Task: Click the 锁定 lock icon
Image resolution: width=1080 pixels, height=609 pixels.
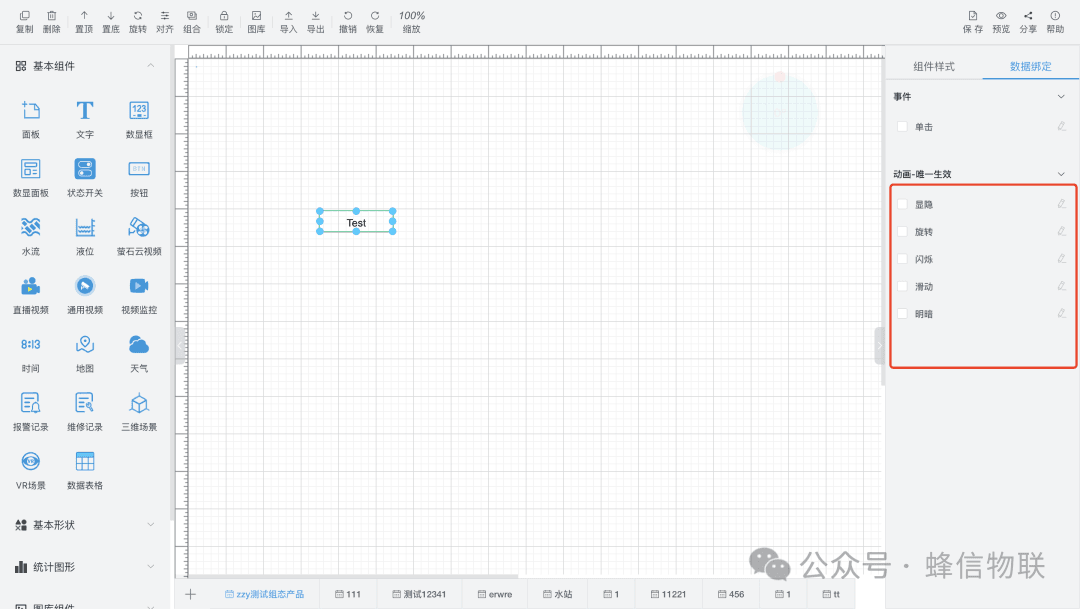Action: click(224, 21)
